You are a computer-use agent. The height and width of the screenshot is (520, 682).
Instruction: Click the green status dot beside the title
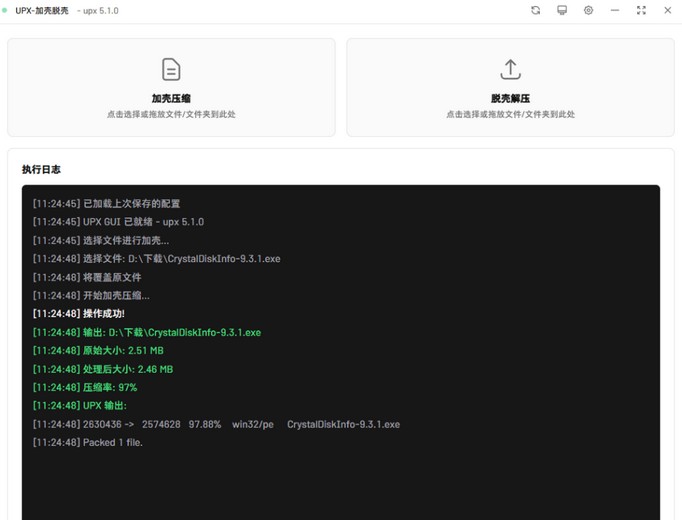pos(5,11)
